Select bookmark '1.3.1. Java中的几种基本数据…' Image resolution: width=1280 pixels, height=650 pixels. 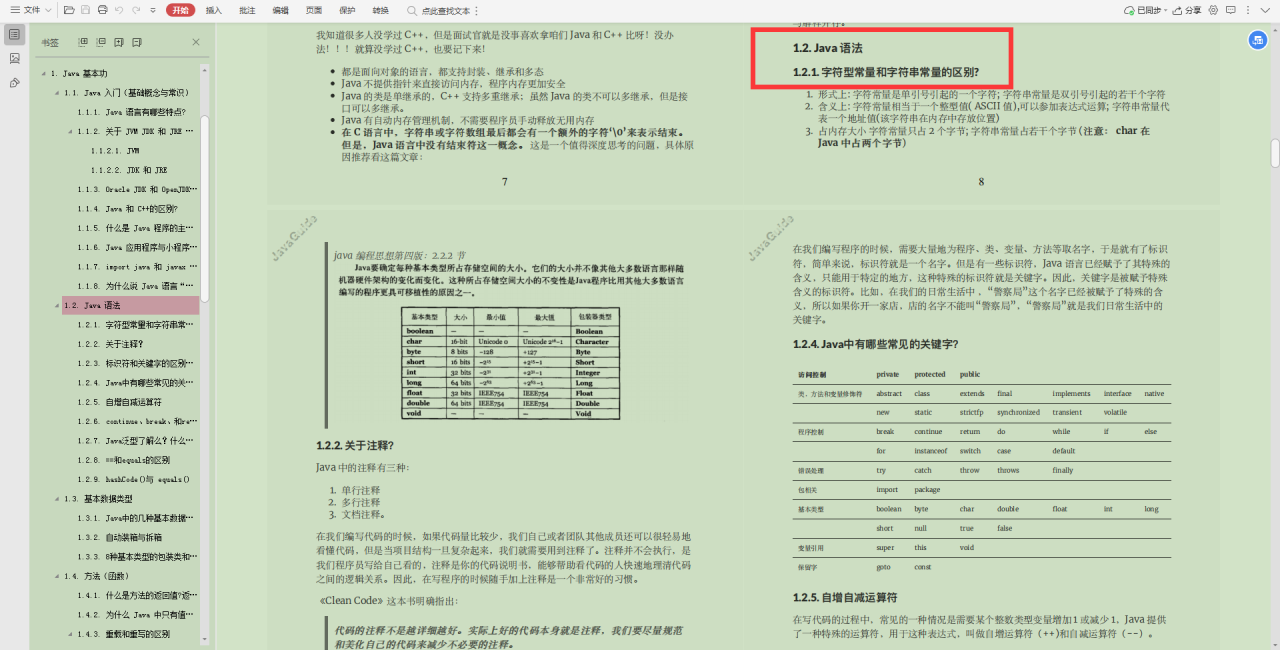click(x=137, y=518)
